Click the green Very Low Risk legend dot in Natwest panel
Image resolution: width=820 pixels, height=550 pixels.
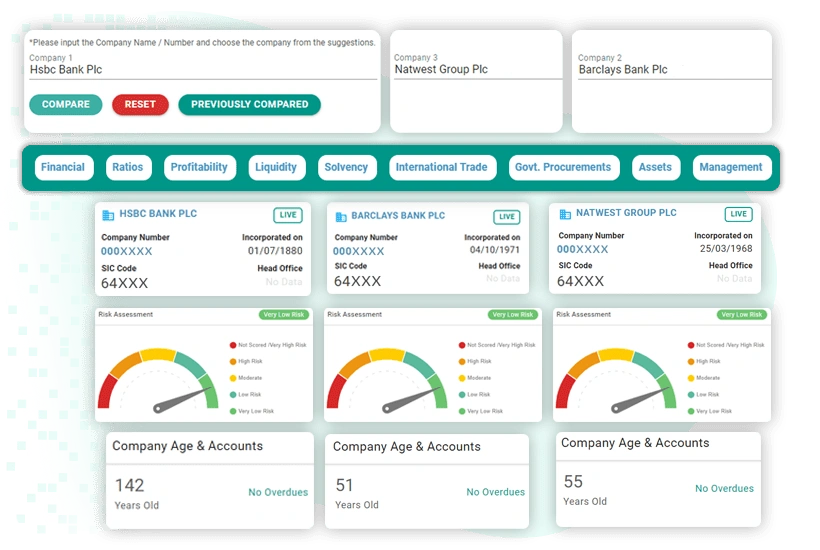691,411
